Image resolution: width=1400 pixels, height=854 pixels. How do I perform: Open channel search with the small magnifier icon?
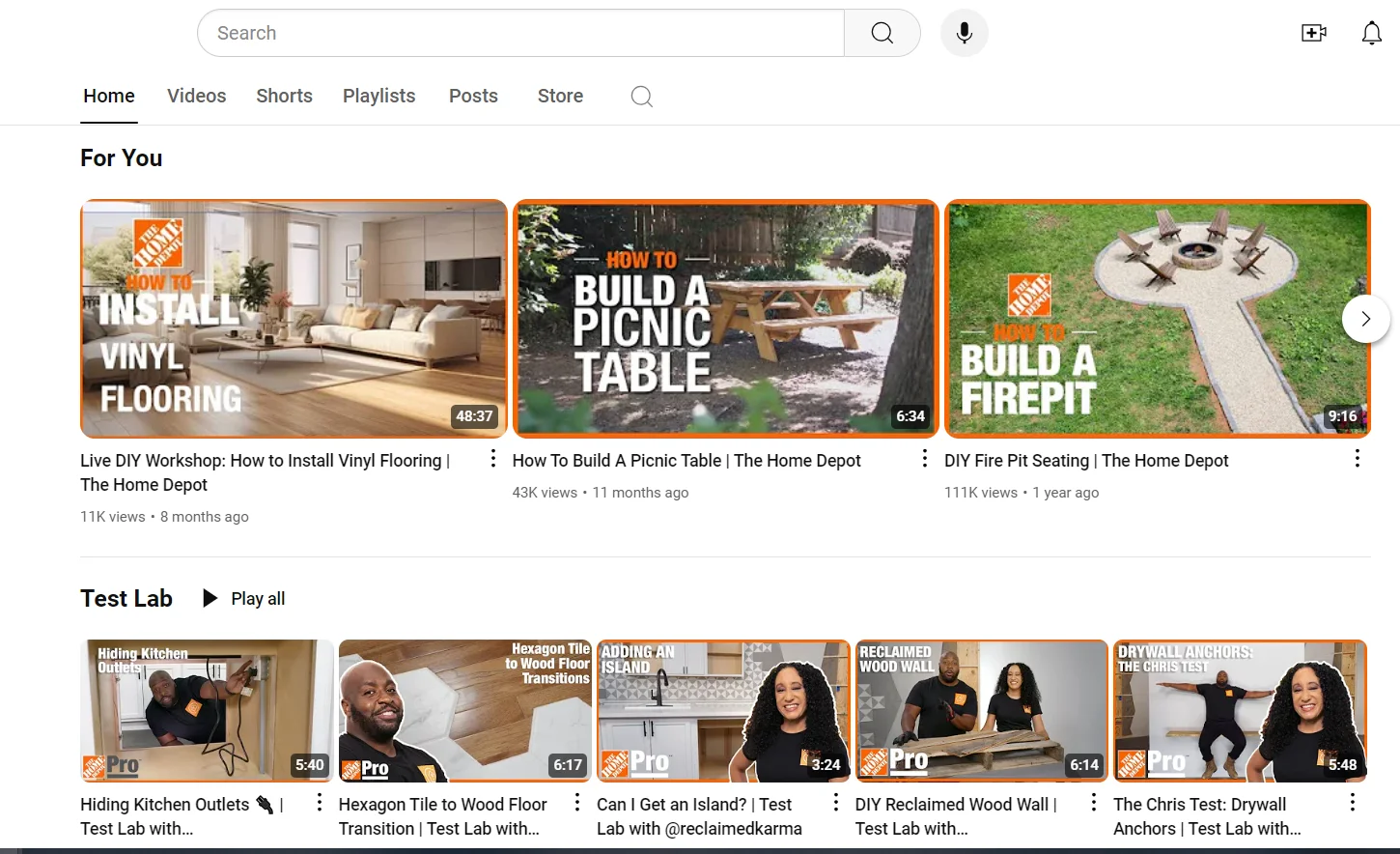tap(640, 97)
